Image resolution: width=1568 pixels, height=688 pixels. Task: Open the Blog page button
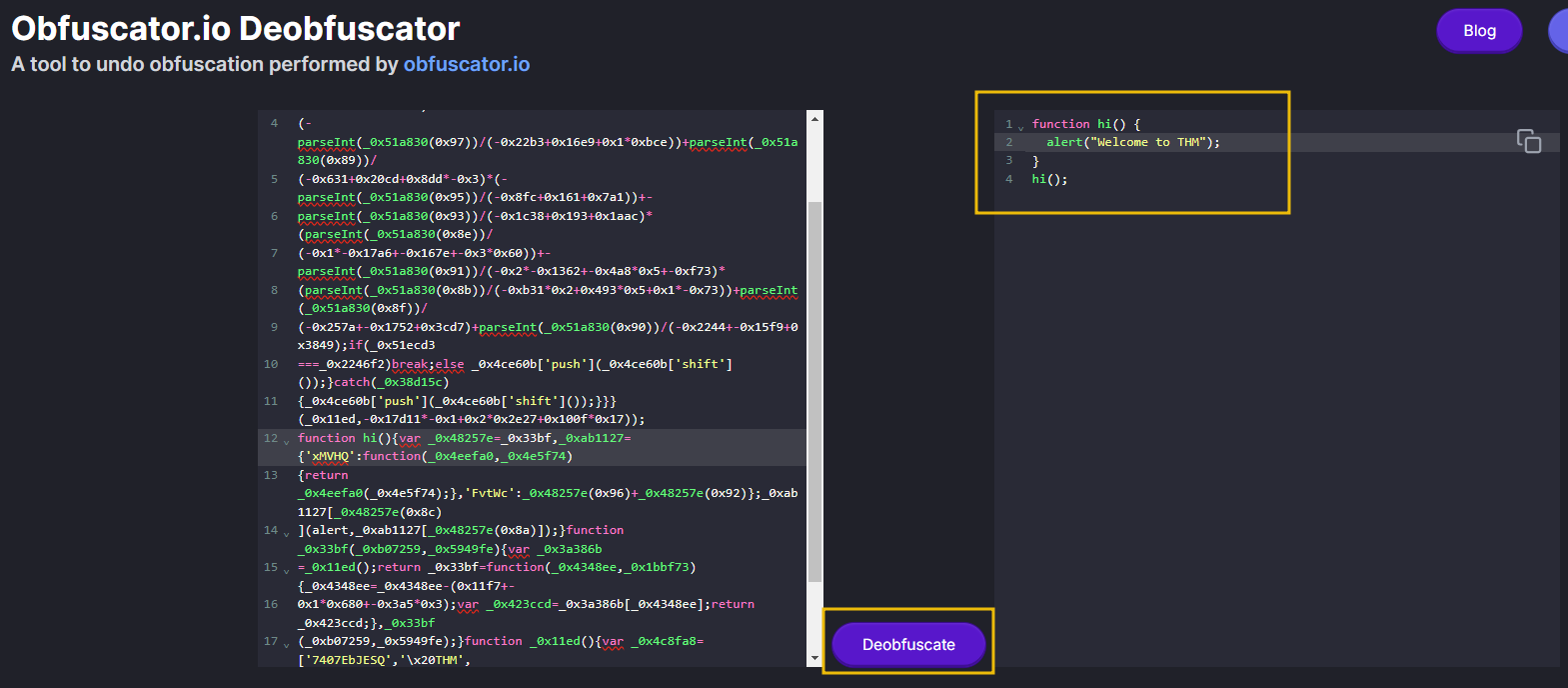1478,31
